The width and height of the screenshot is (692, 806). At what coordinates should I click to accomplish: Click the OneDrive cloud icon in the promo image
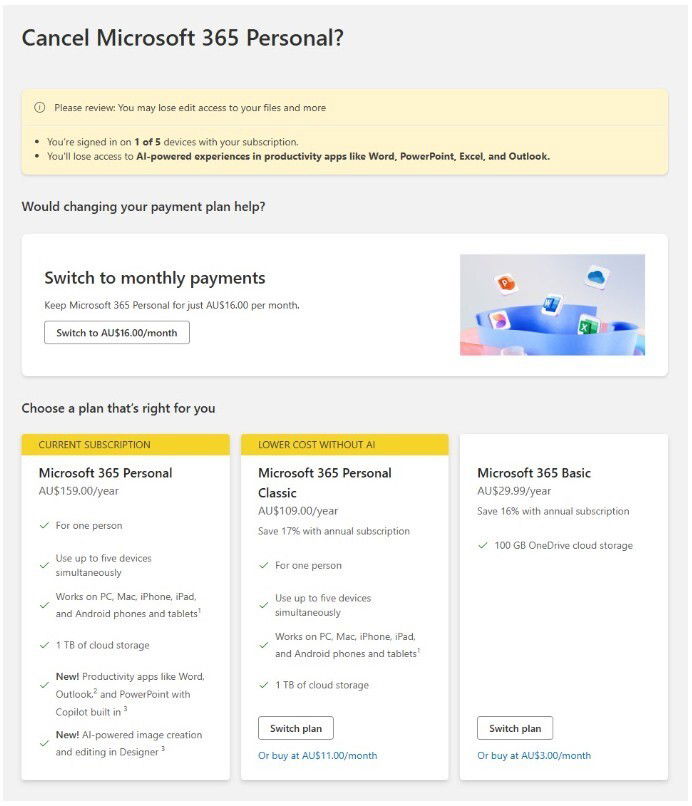point(597,276)
